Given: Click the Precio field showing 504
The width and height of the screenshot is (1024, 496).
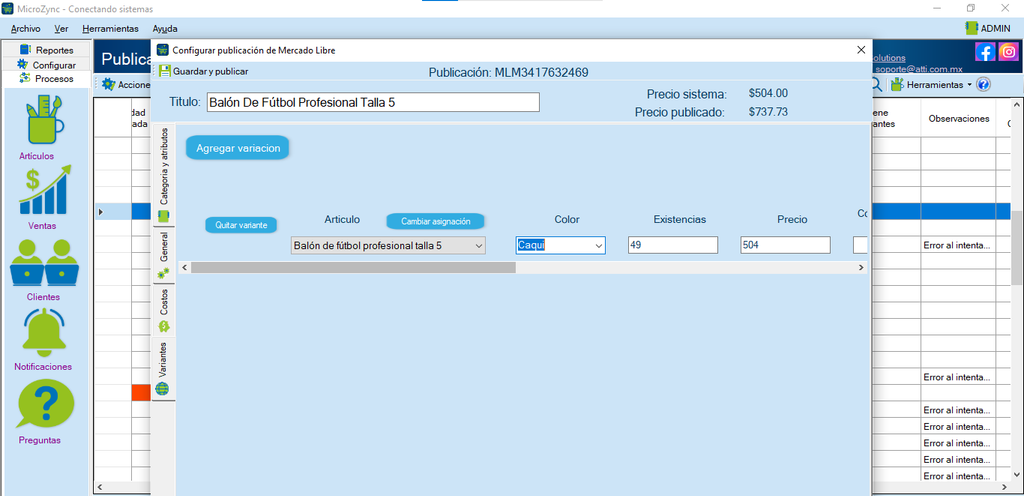Looking at the screenshot, I should click(x=785, y=245).
